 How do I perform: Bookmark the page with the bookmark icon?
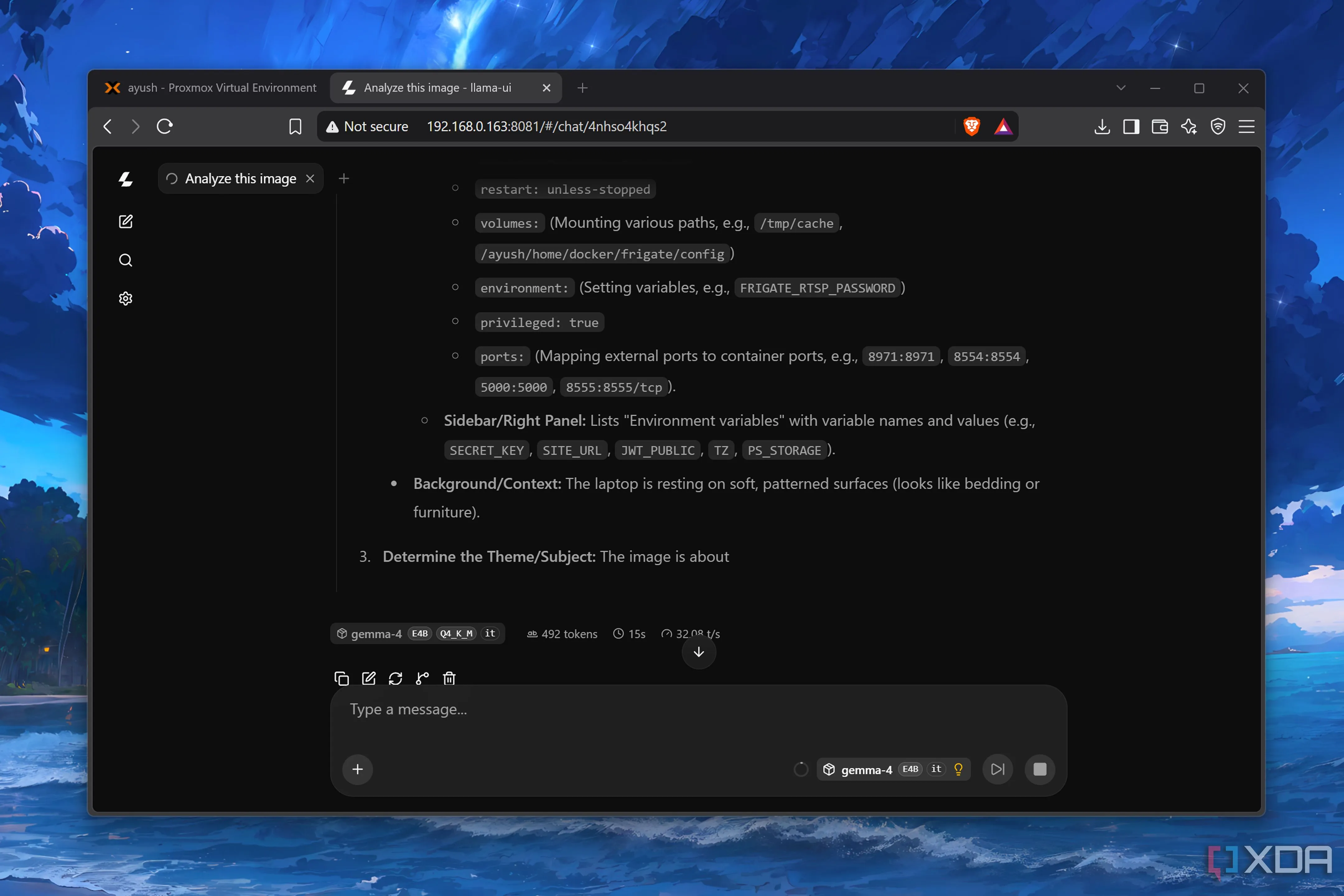(x=296, y=126)
